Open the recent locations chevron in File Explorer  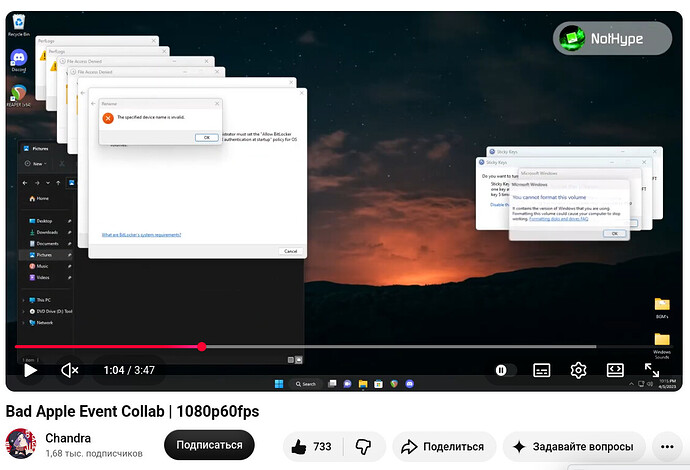(48, 183)
